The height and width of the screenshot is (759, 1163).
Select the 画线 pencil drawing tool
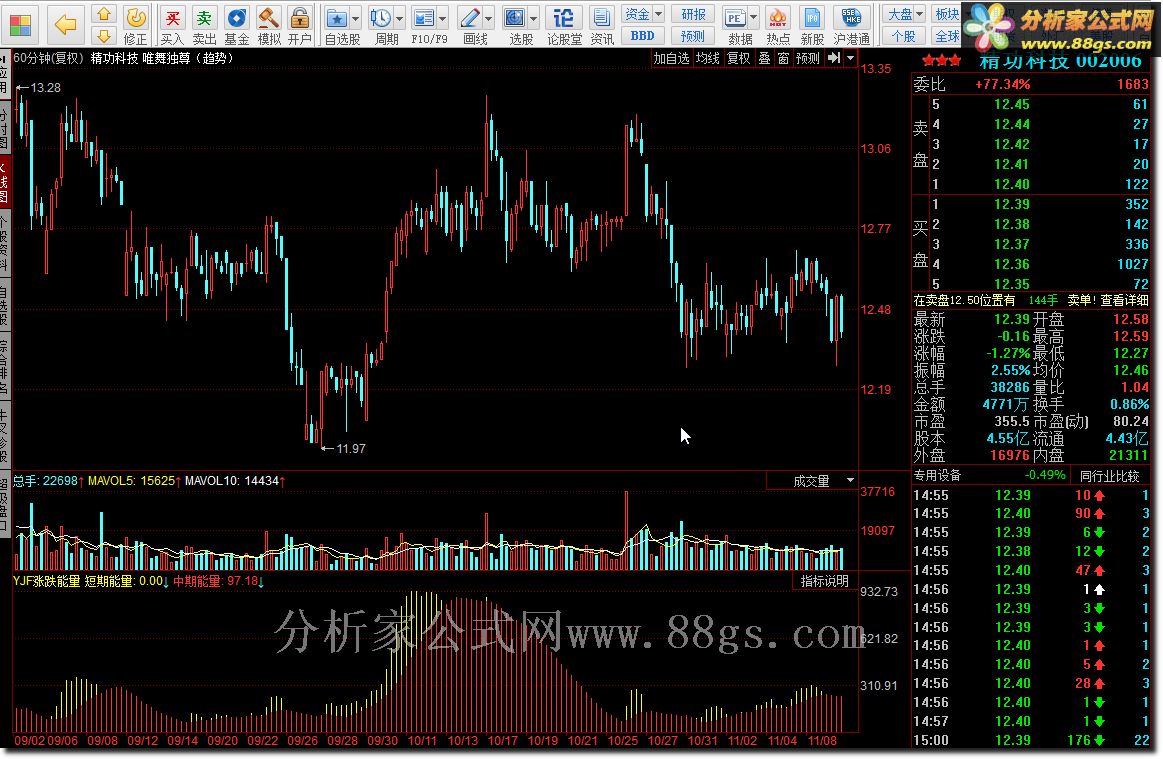point(469,18)
